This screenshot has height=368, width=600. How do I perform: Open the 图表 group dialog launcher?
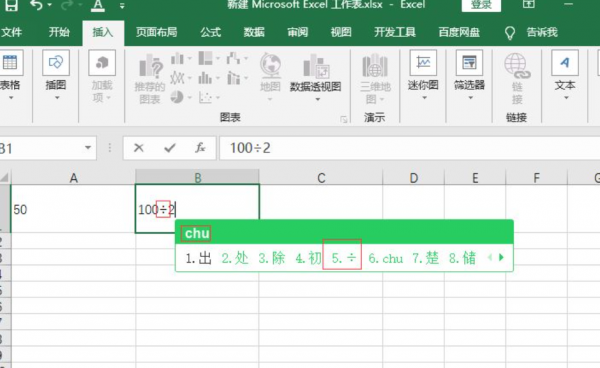coord(344,119)
